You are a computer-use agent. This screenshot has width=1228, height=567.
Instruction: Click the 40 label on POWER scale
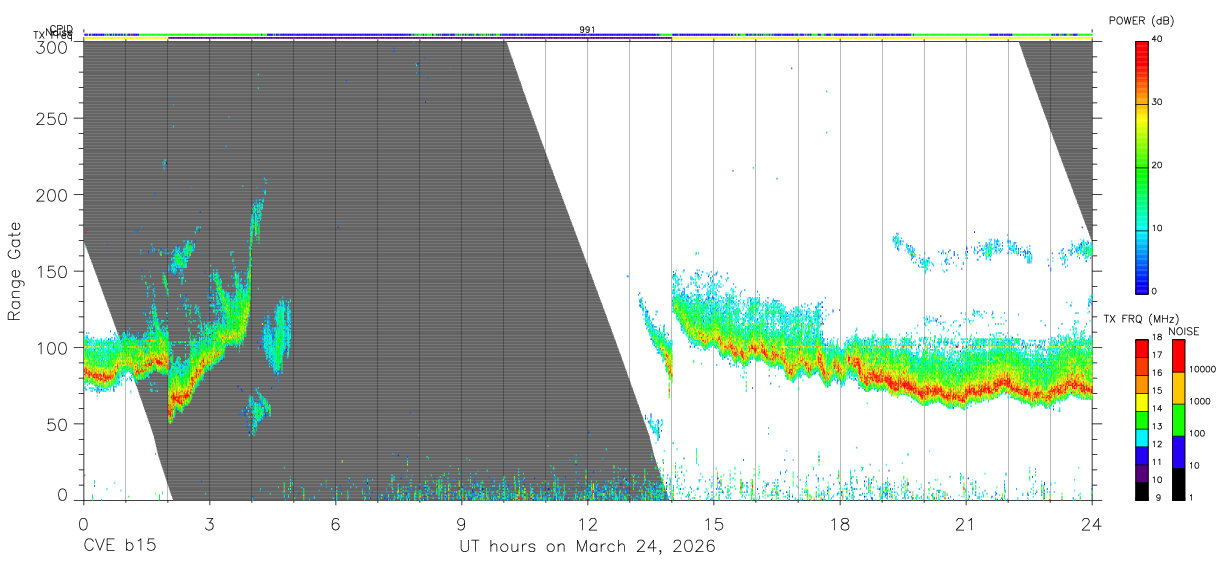point(1157,40)
